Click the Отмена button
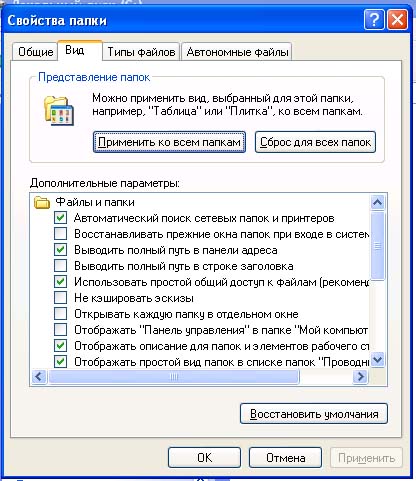Screen dimensions: 416x481 point(285,458)
